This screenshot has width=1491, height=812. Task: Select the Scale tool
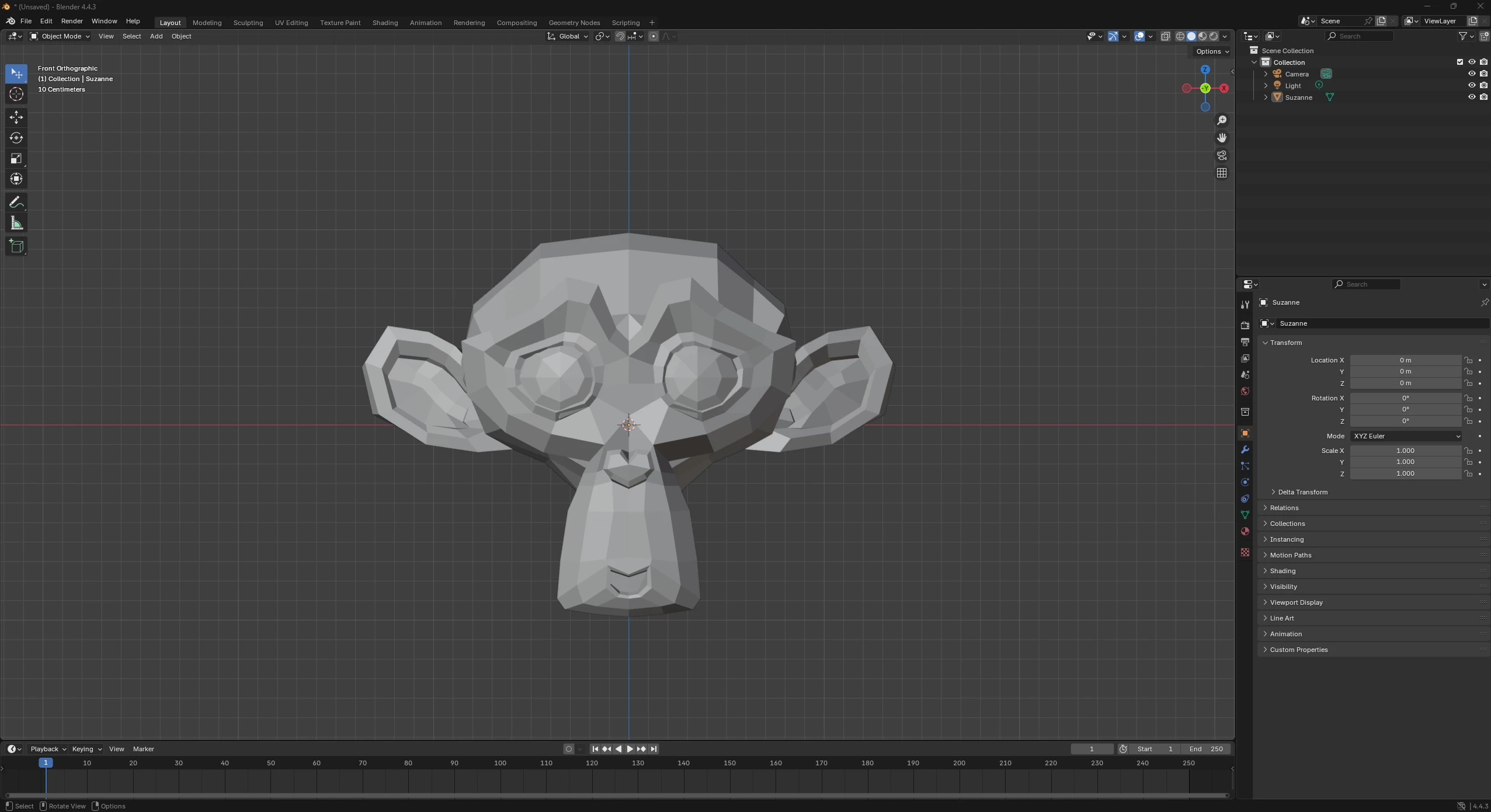[x=16, y=159]
